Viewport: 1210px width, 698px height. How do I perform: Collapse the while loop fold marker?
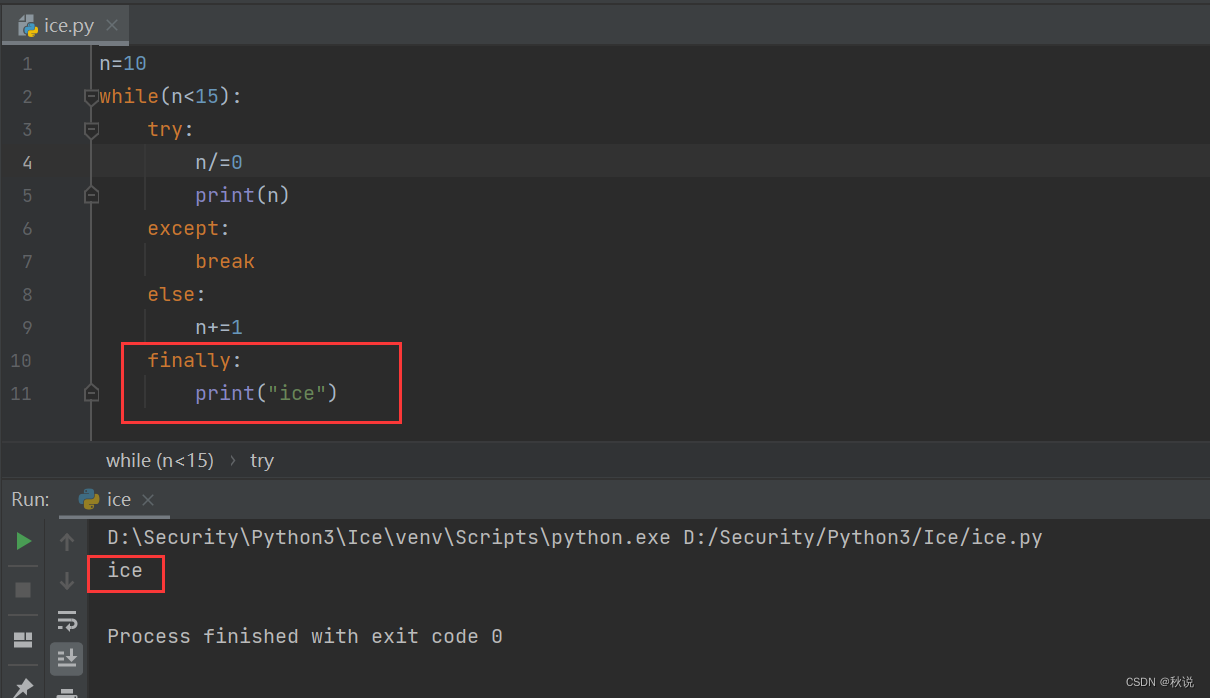92,96
